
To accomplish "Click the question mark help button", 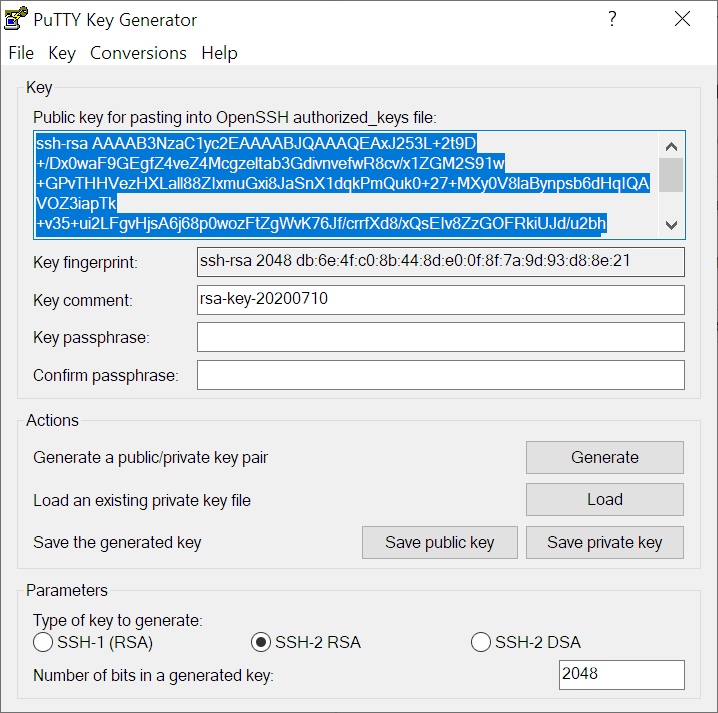I will pos(612,19).
